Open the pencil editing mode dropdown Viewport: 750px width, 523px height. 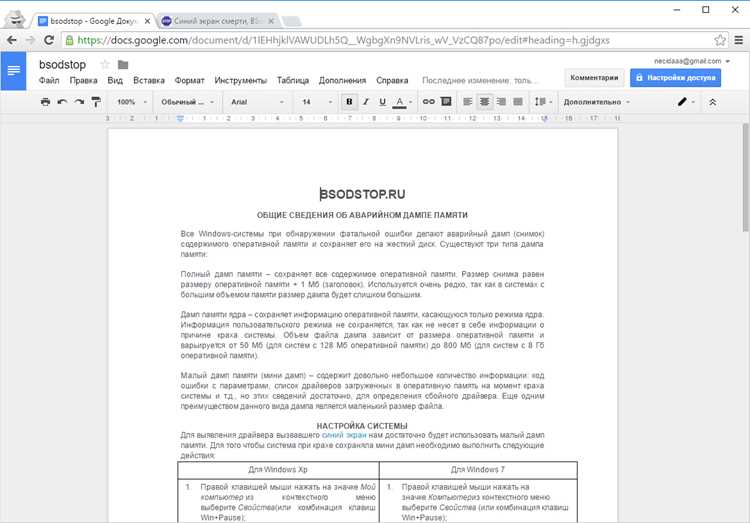685,102
